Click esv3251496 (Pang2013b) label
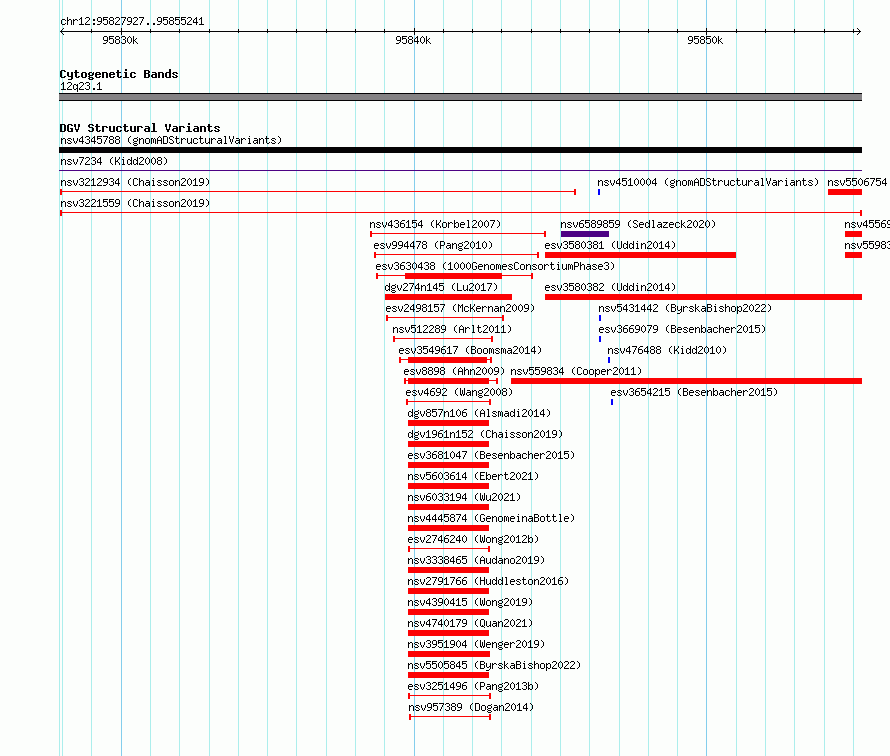 tap(473, 686)
